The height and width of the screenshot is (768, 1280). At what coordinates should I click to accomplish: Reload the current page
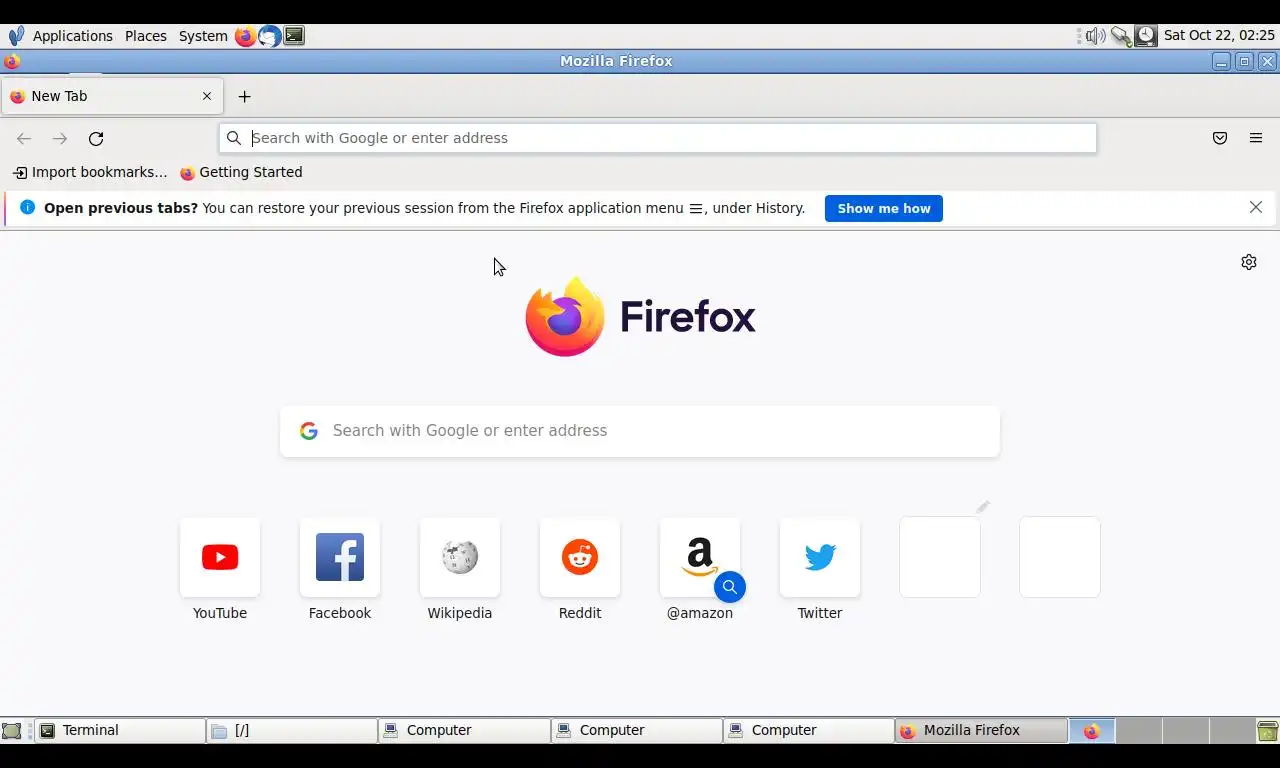point(96,139)
